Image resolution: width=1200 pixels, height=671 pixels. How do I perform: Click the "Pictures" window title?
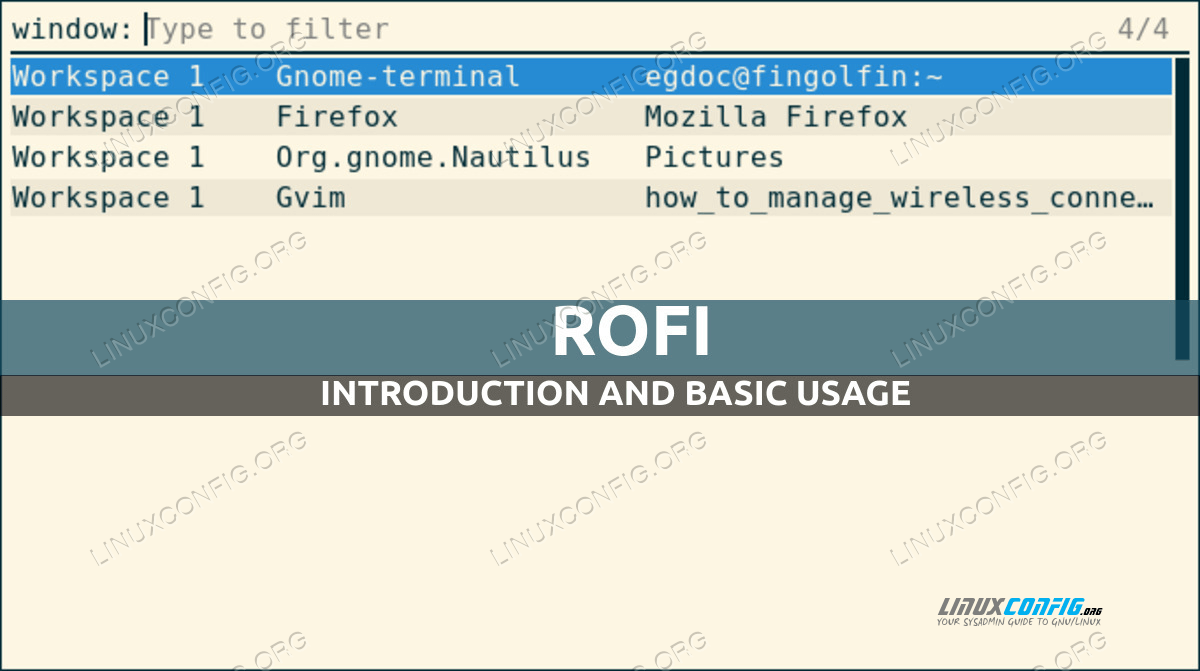(x=713, y=157)
